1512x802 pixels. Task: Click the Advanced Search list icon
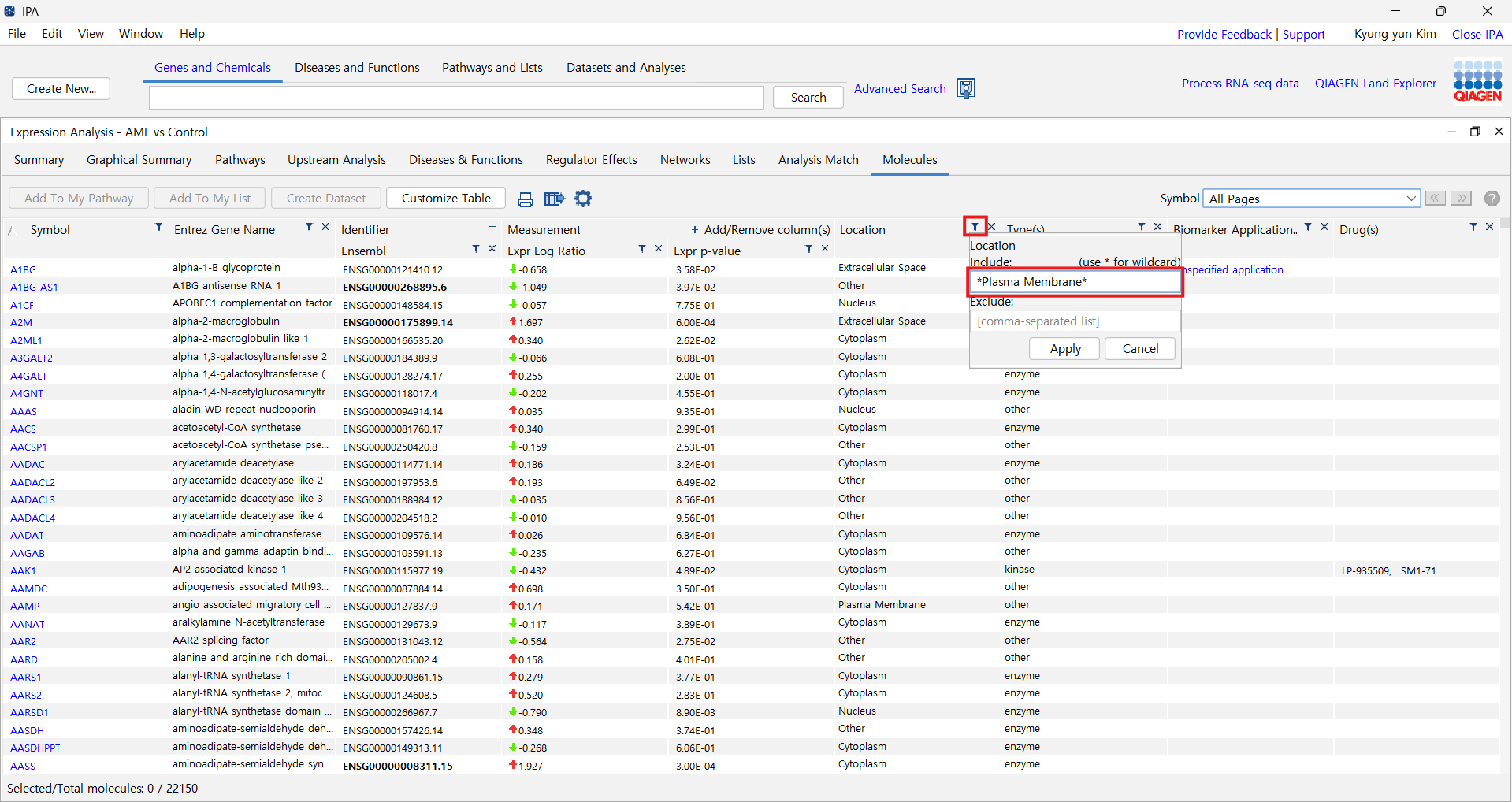click(966, 88)
